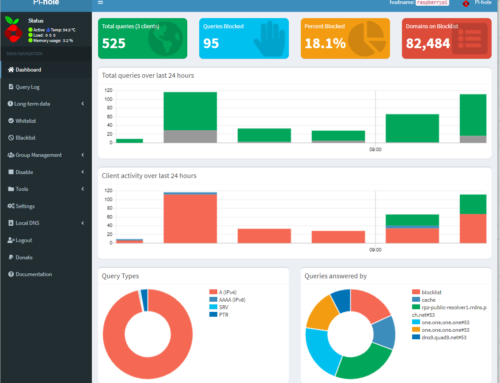The height and width of the screenshot is (383, 500).
Task: Click the tallest red bar in Client activity chart
Action: 190,218
